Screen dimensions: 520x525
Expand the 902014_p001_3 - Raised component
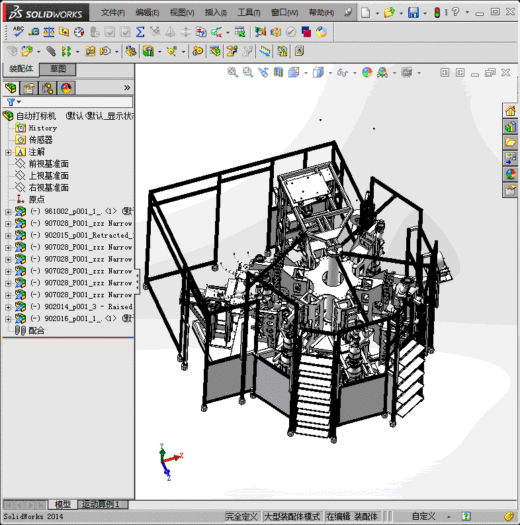pyautogui.click(x=8, y=307)
